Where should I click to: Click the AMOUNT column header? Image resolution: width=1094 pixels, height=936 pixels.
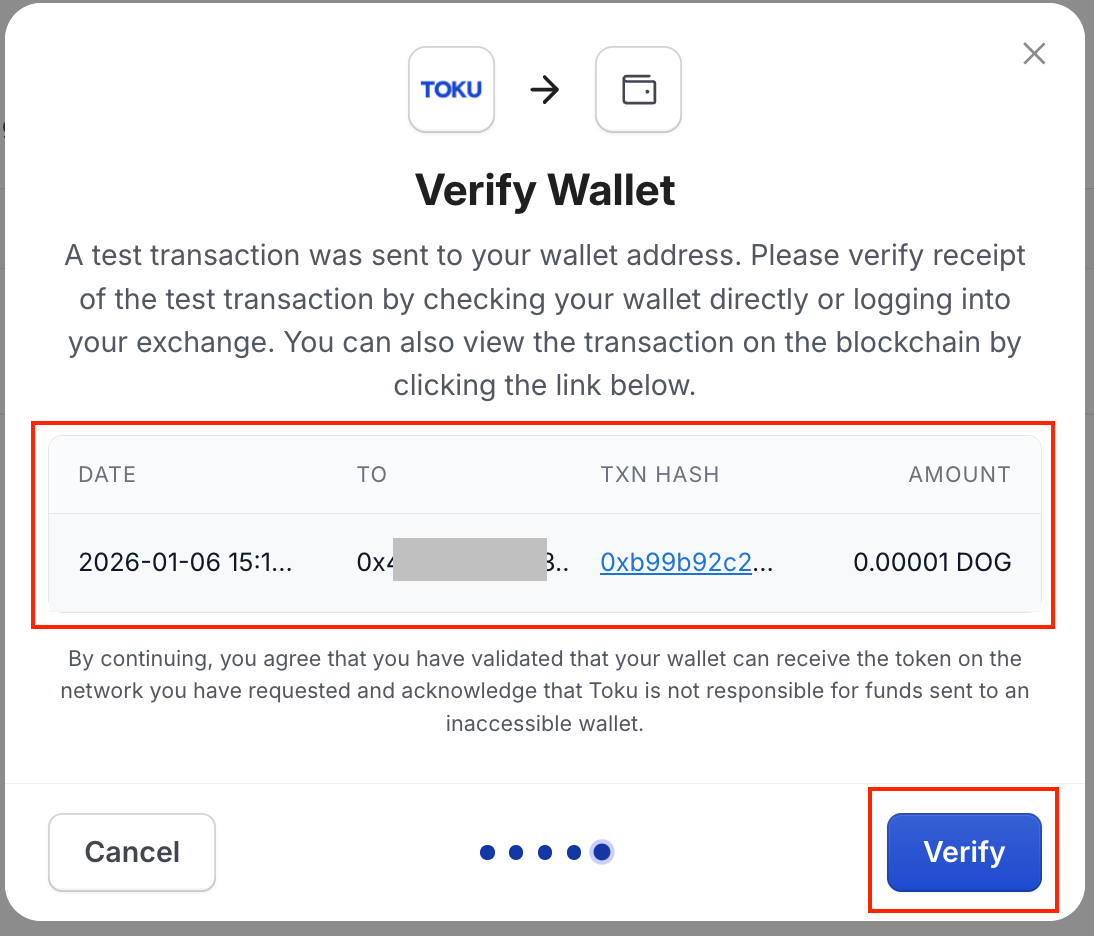coord(959,474)
